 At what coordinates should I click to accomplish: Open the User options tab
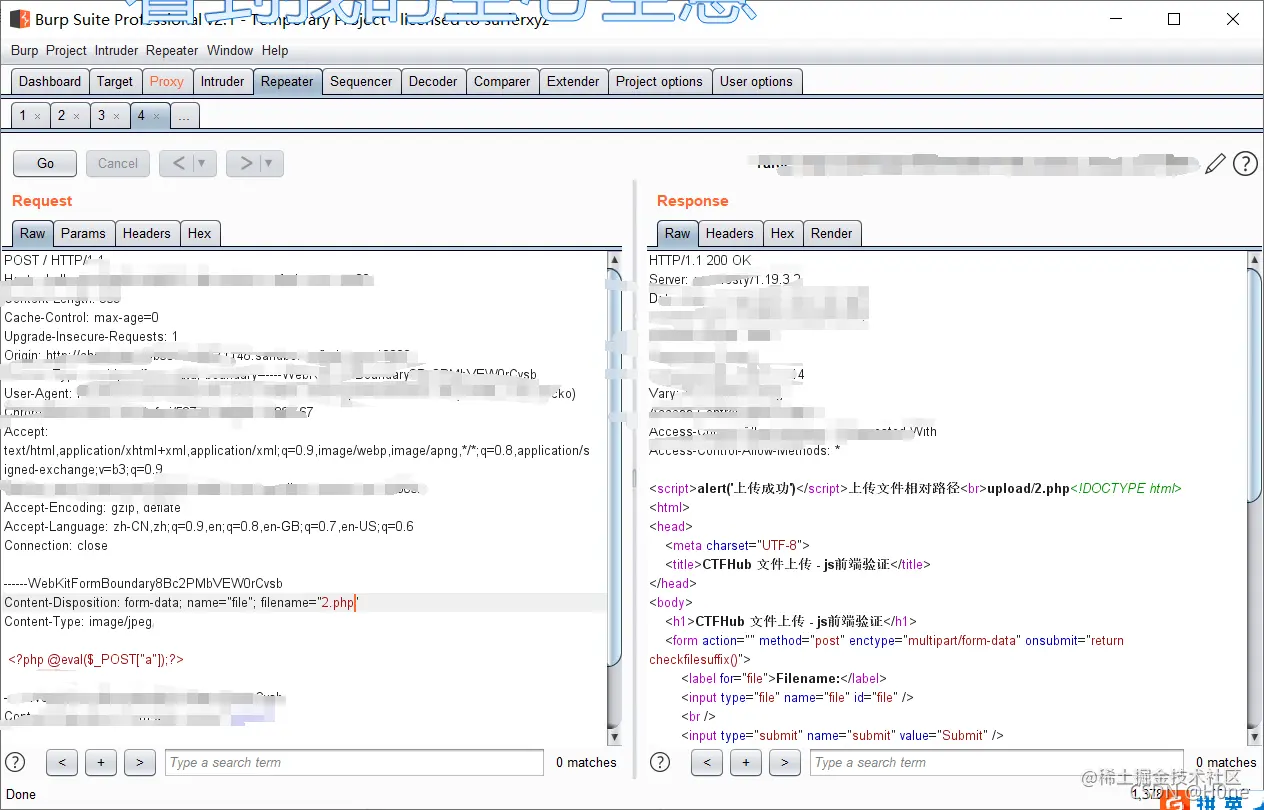(756, 82)
